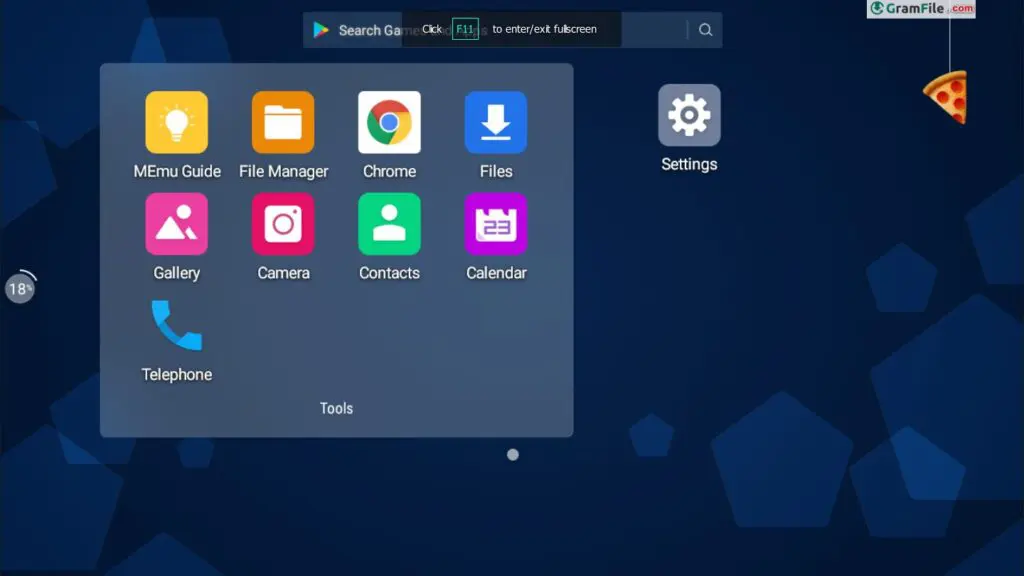Click the hanging pizza slice icon

click(x=946, y=97)
